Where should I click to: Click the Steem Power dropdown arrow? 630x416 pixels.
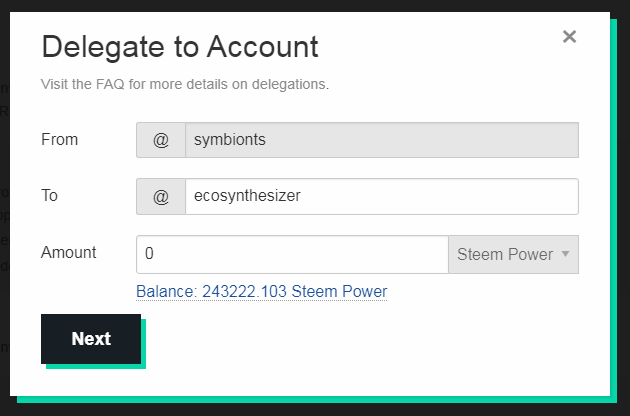coord(565,254)
